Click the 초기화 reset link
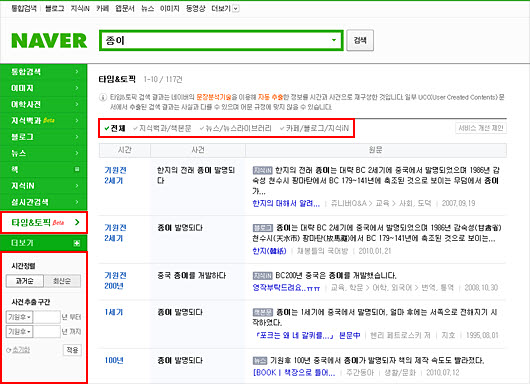This screenshot has width=530, height=384. [21, 350]
